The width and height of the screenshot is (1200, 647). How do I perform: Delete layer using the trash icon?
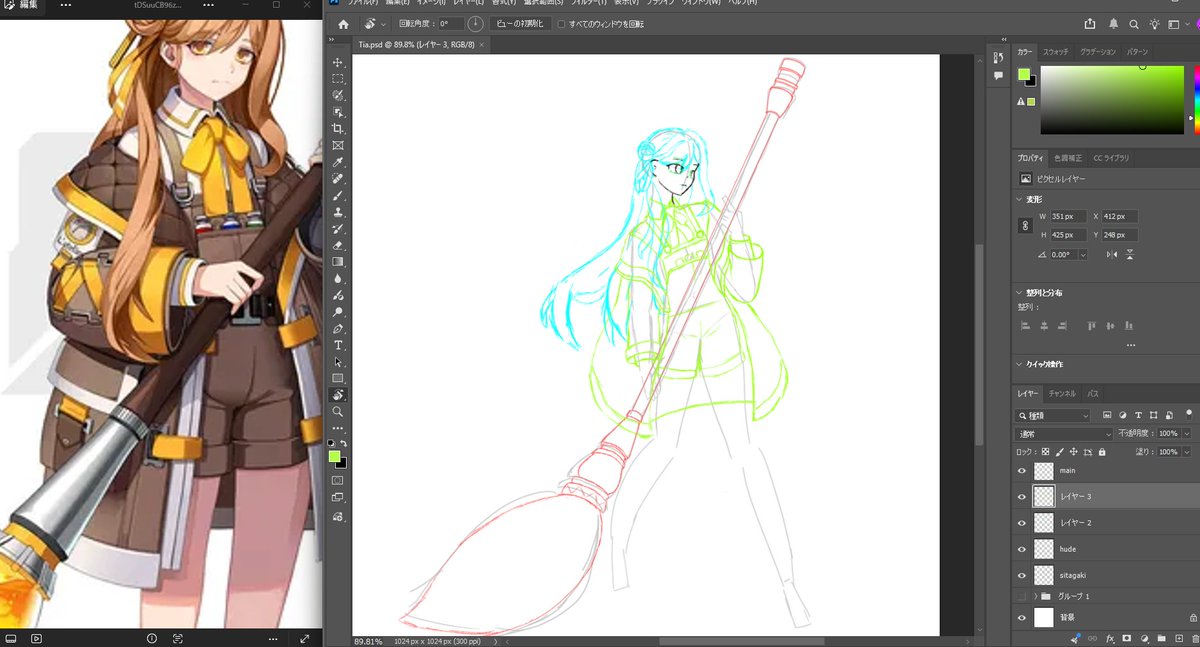(x=1194, y=637)
